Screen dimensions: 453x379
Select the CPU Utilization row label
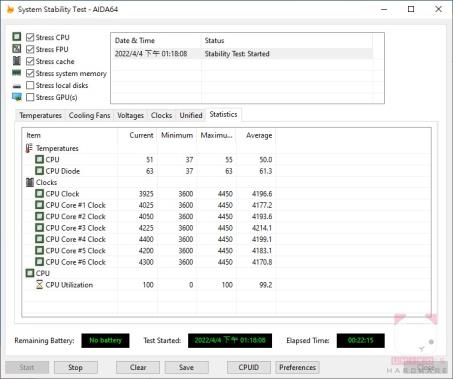[69, 285]
